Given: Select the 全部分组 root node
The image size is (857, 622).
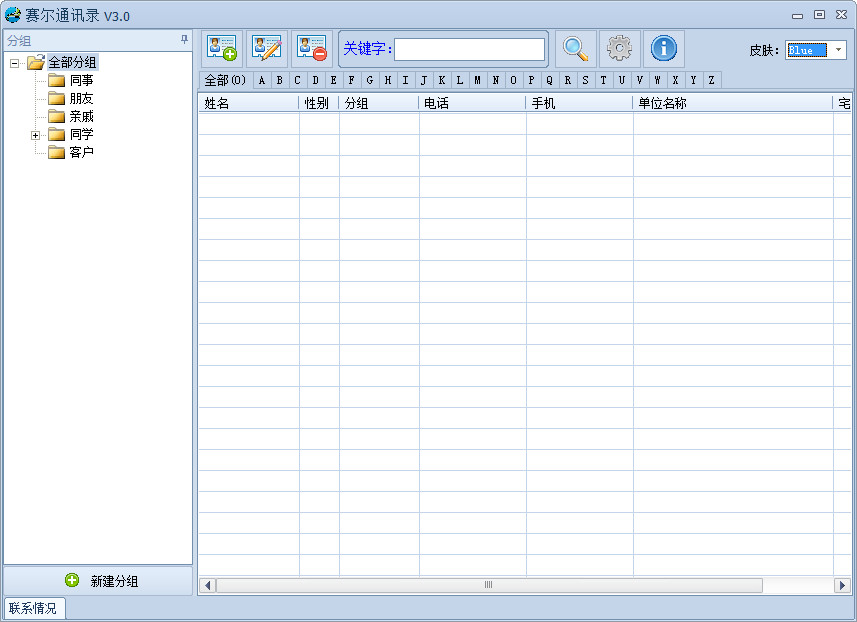Looking at the screenshot, I should pyautogui.click(x=72, y=62).
